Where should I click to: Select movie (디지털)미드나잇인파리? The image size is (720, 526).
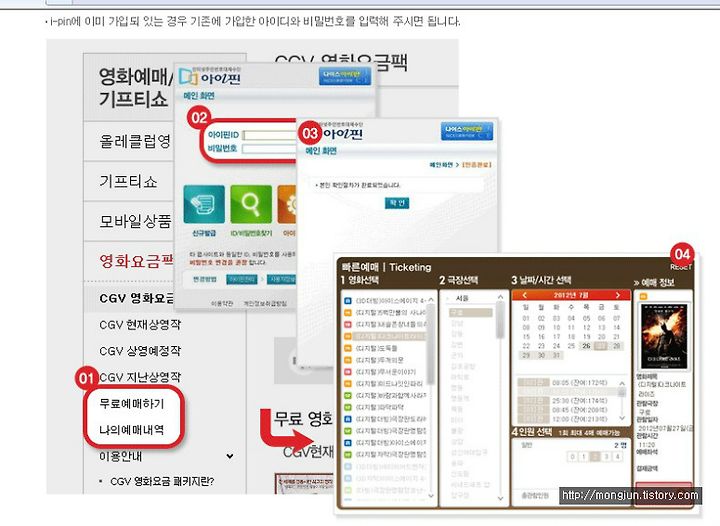tap(389, 383)
